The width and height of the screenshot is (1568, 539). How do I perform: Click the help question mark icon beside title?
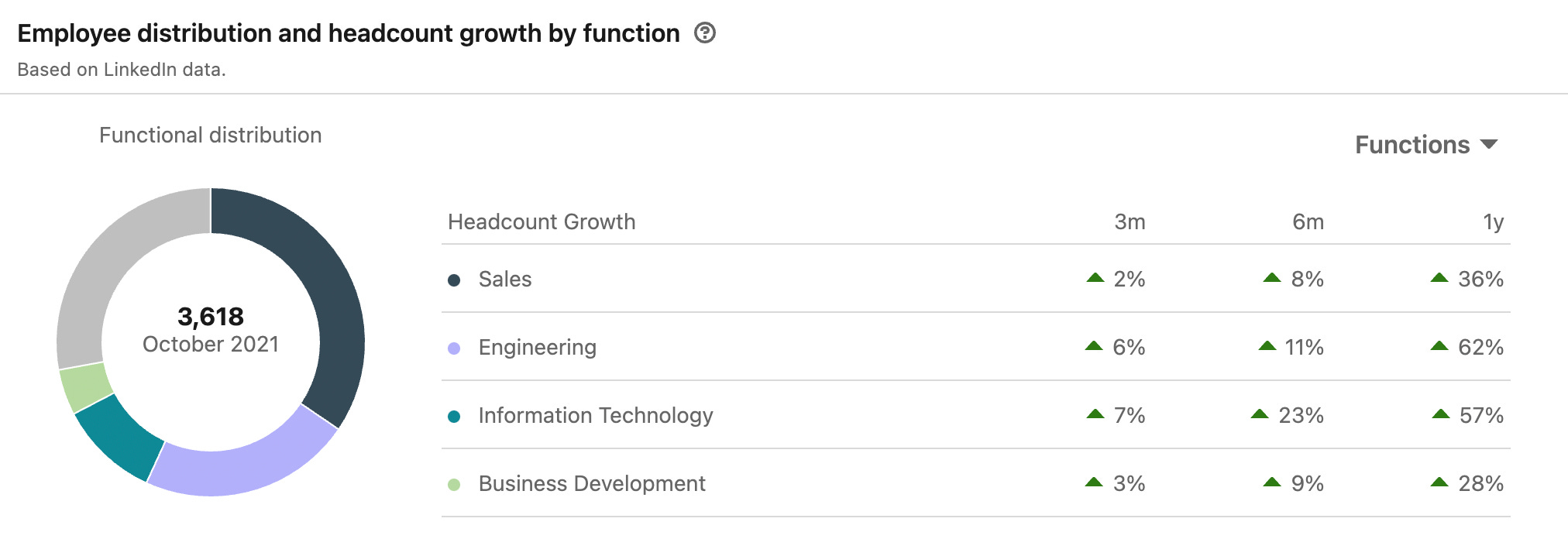click(704, 33)
